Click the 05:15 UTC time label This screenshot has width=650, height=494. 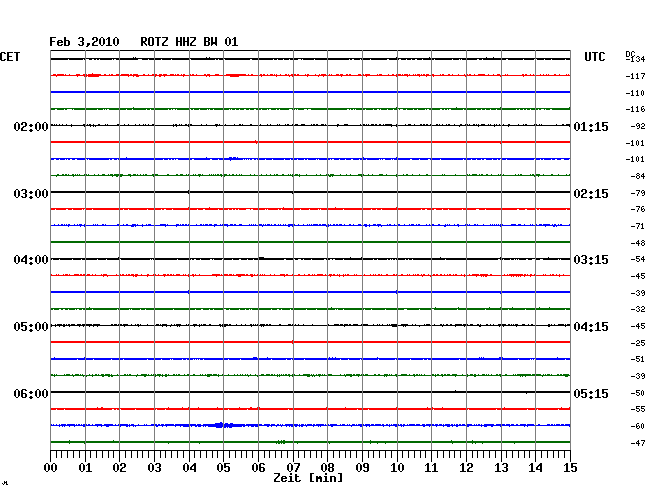[591, 393]
